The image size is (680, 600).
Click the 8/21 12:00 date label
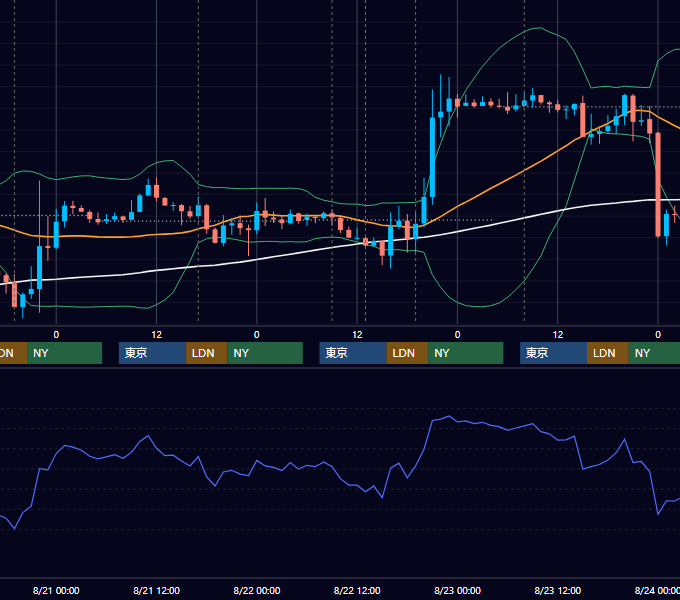point(156,590)
